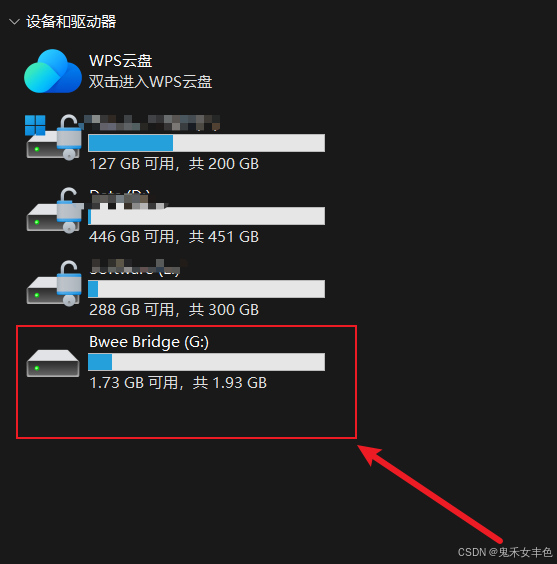Select the 设备和驱动器 group header text
This screenshot has height=564, width=557.
(71, 22)
